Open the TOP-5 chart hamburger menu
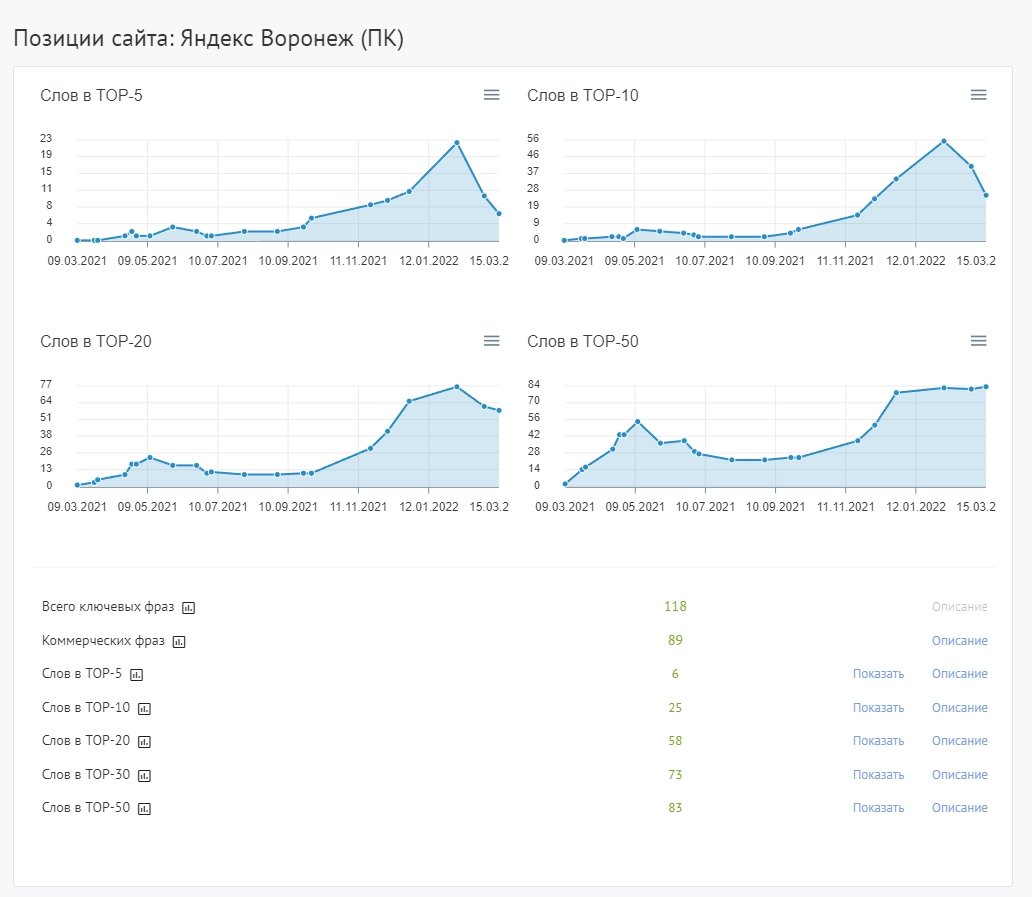Screen dimensions: 1032x897 click(491, 94)
